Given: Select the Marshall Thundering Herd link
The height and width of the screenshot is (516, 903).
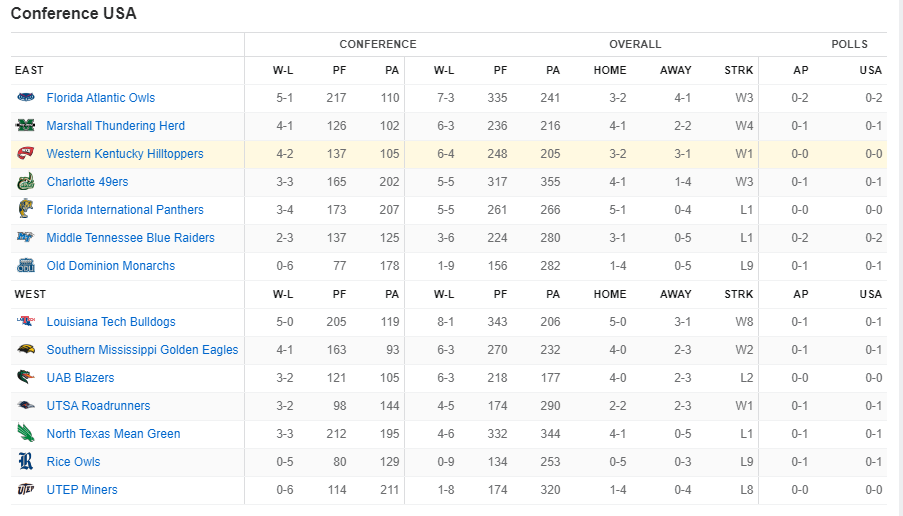Looking at the screenshot, I should pyautogui.click(x=115, y=126).
